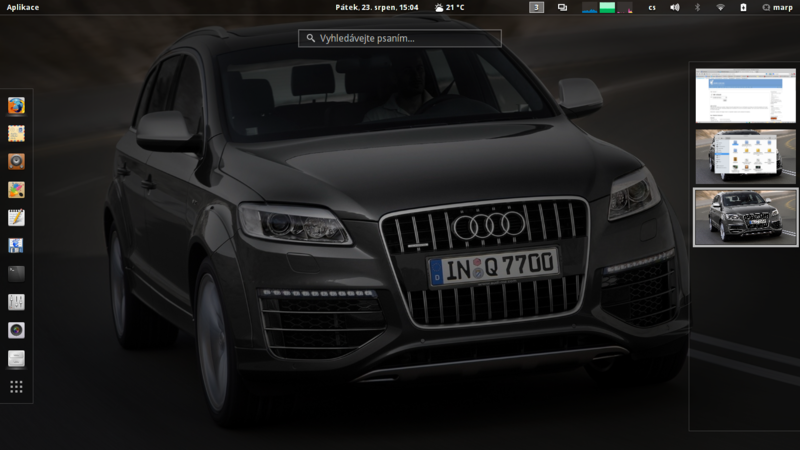Viewport: 800px width, 450px height.
Task: Show all applications grid
Action: pyautogui.click(x=16, y=387)
